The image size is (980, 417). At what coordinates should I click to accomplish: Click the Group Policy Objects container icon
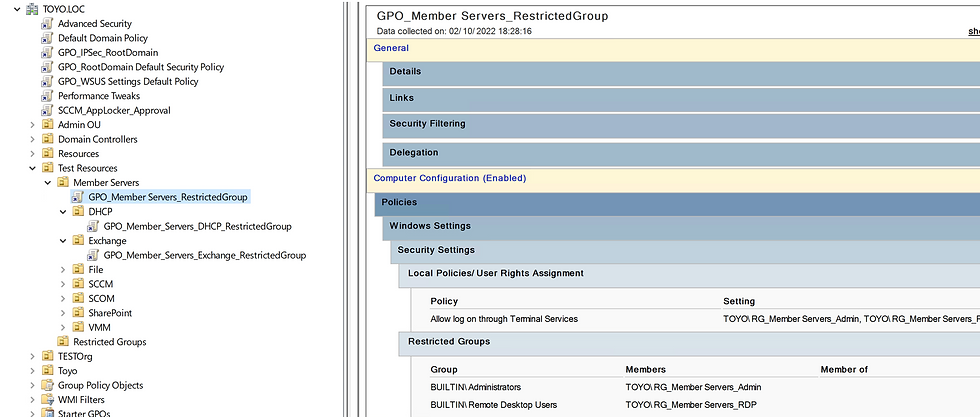[48, 385]
